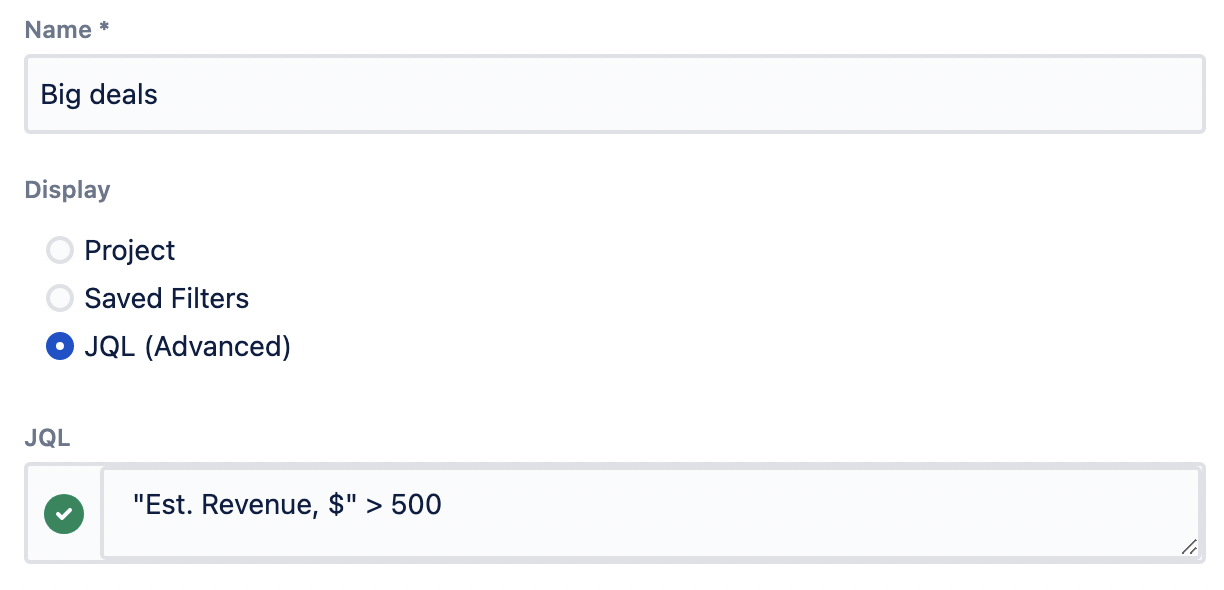Click the greater-than operator in JQL query

tap(374, 505)
